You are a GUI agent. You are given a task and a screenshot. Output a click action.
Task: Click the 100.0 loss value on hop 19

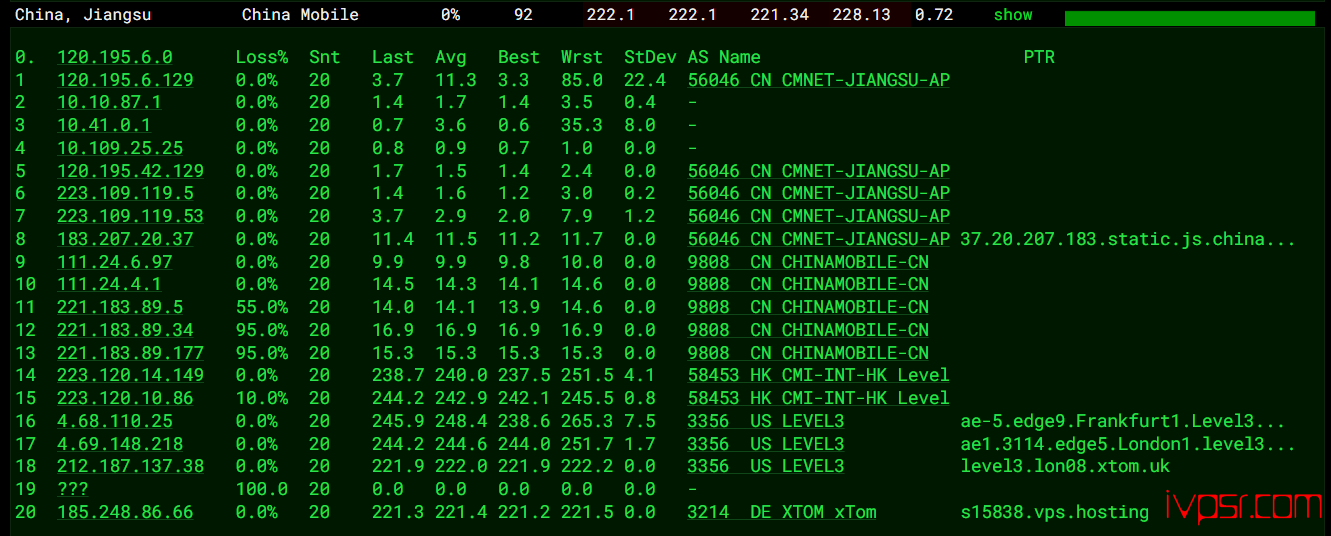(x=262, y=489)
